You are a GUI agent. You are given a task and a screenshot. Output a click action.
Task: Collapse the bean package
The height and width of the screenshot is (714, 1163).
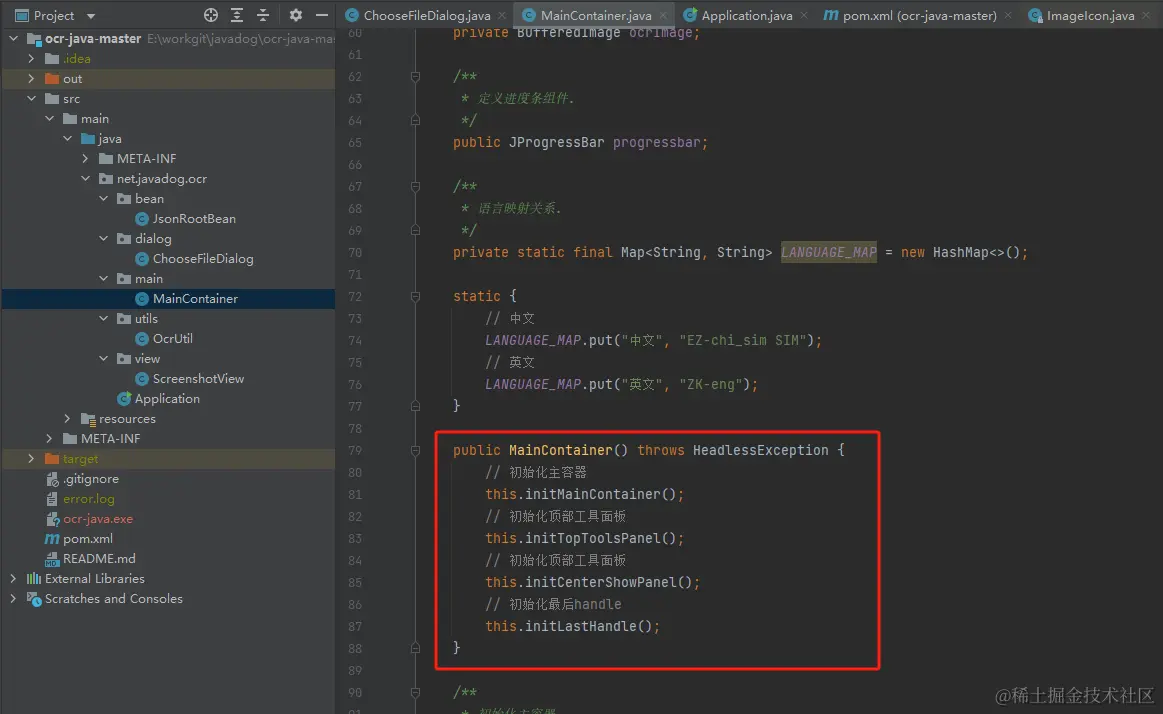click(103, 198)
